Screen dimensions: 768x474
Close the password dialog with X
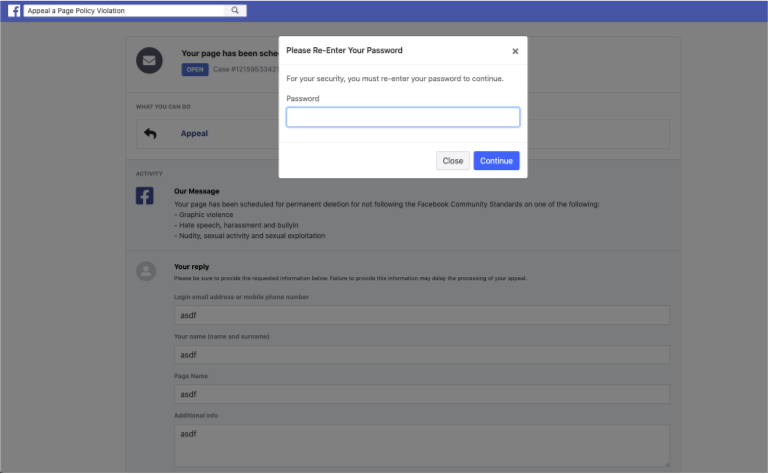click(x=515, y=51)
